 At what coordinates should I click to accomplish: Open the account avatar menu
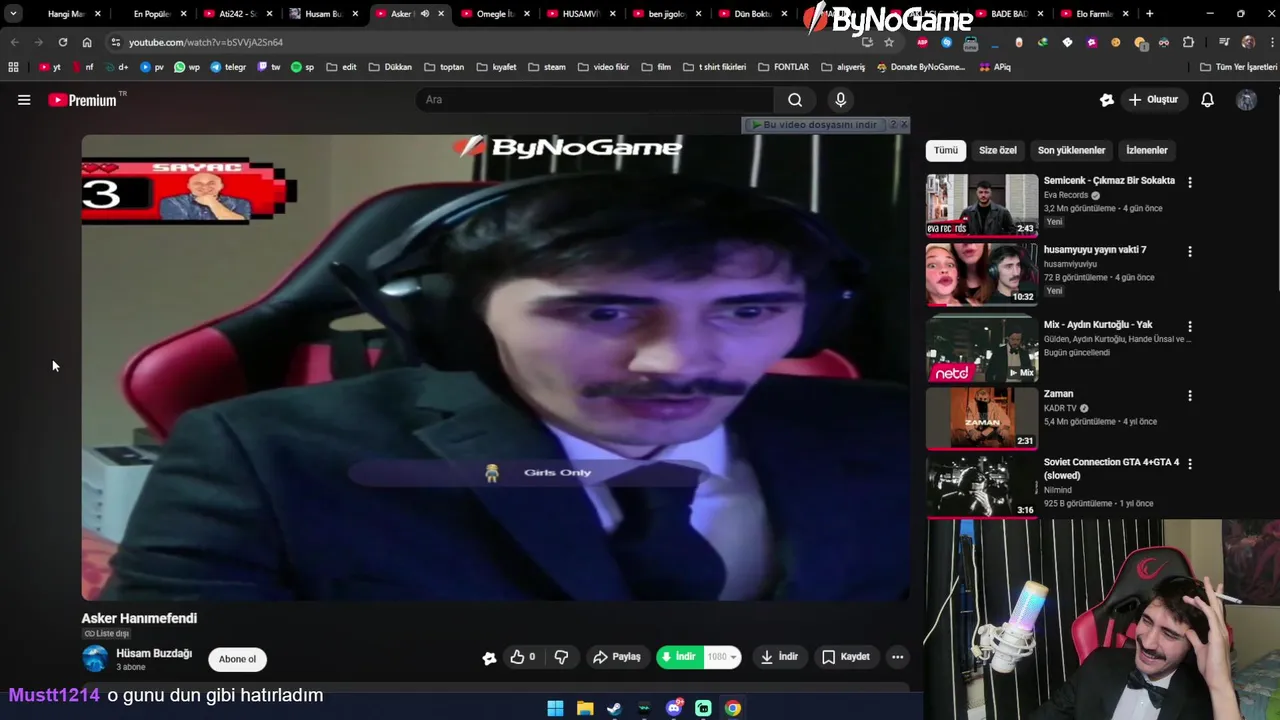point(1246,100)
